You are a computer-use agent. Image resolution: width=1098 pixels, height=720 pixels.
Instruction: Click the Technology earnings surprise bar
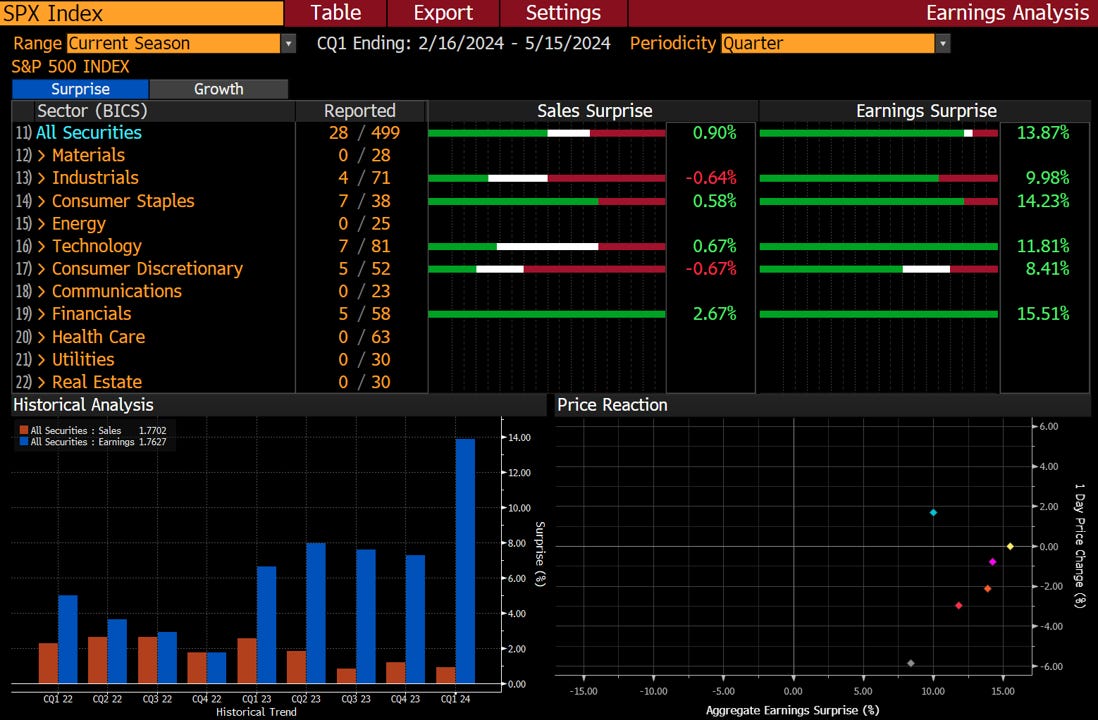point(878,247)
